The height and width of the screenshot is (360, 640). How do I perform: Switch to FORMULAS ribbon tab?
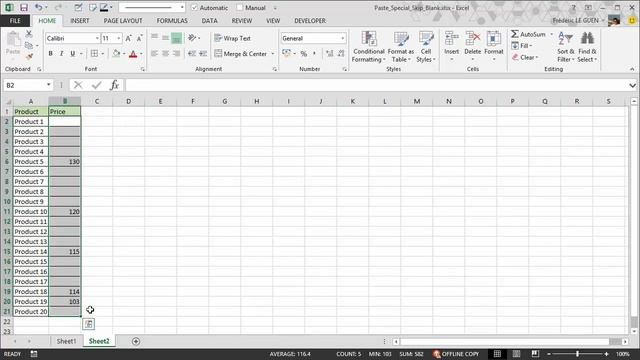click(172, 20)
